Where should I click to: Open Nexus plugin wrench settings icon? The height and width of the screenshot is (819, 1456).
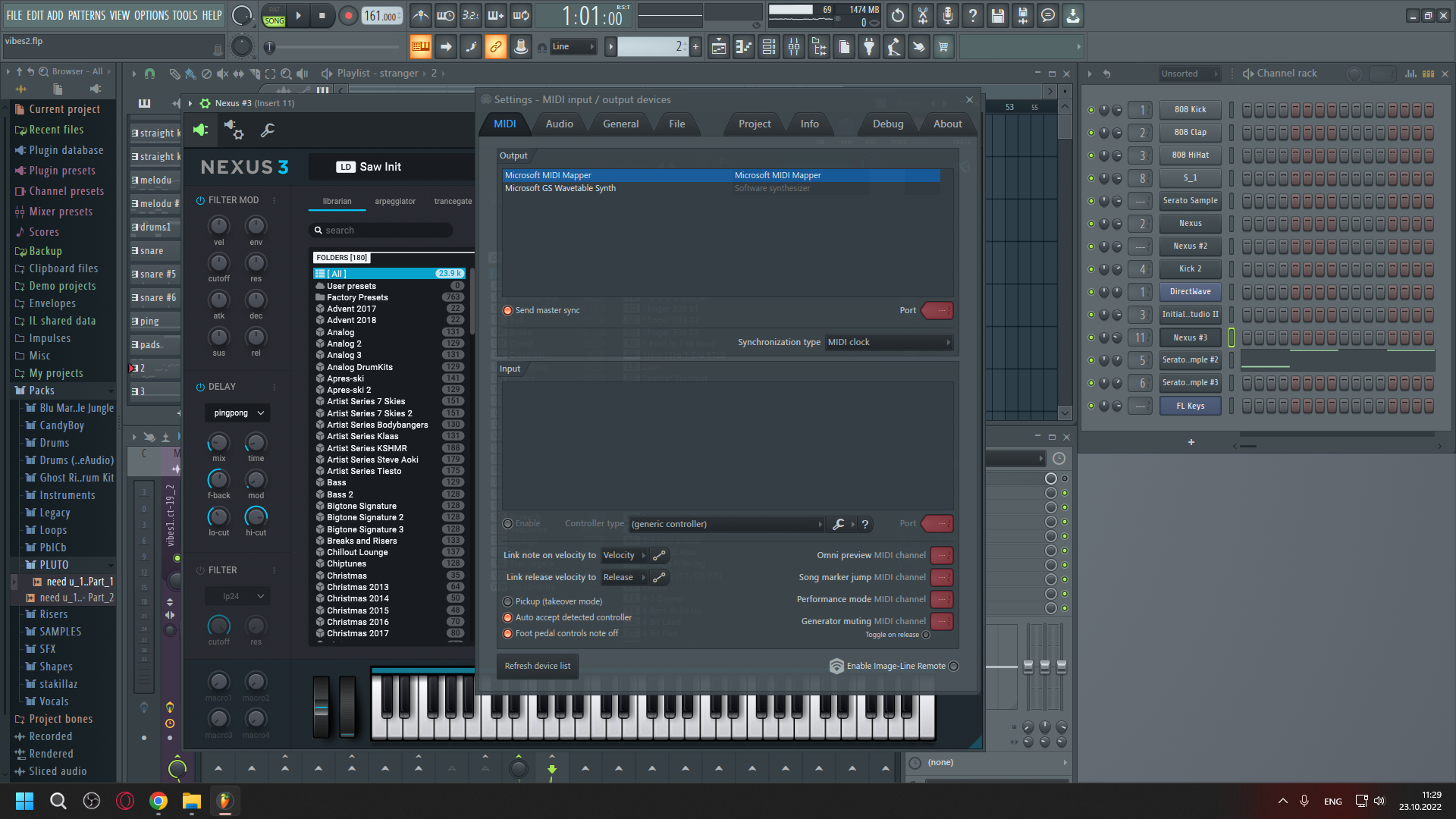[268, 130]
